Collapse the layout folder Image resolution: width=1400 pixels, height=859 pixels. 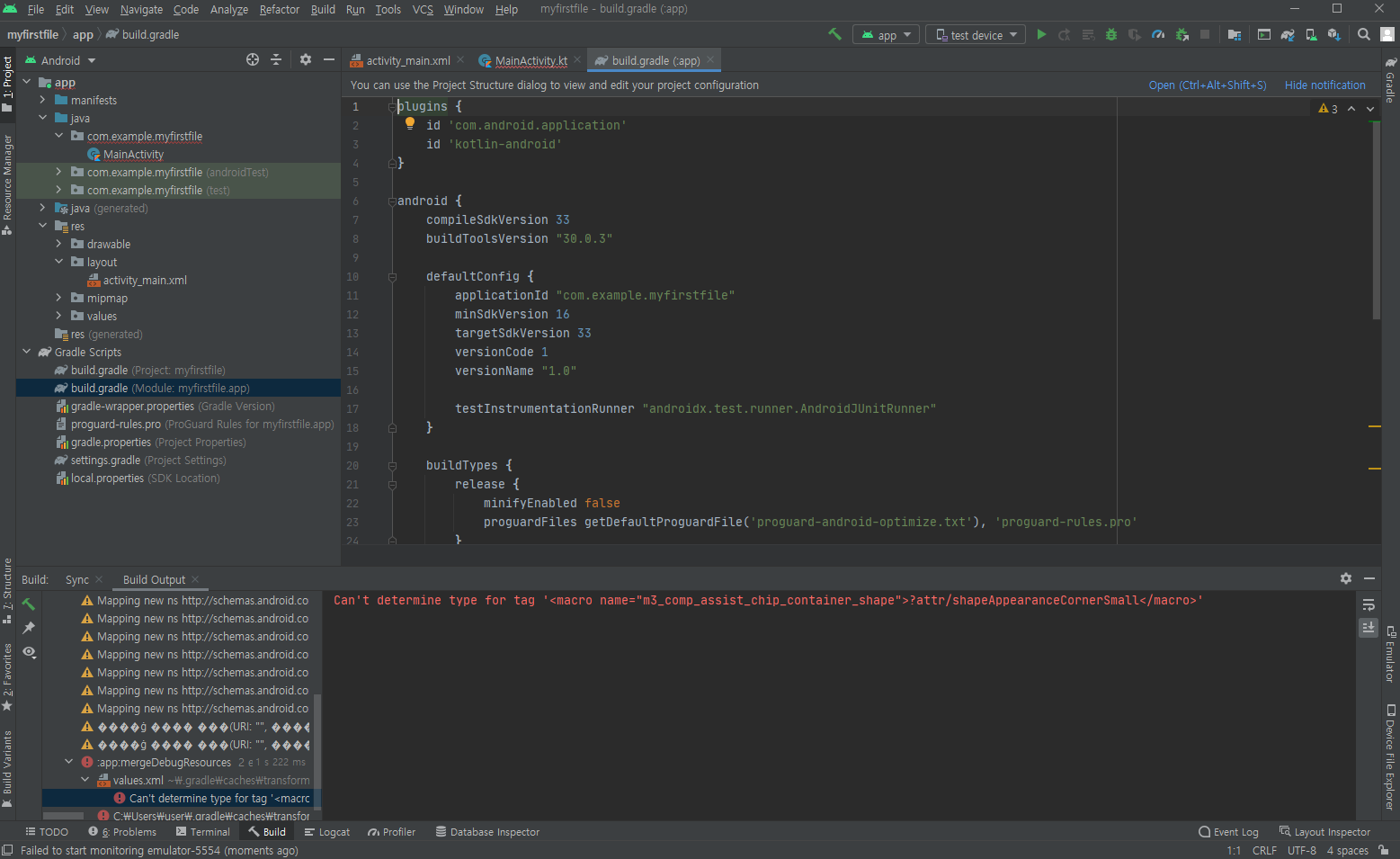tap(58, 262)
